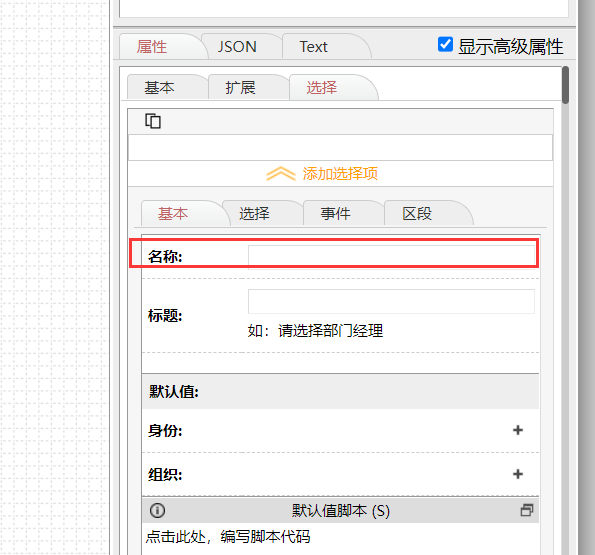Screen dimensions: 595x555
Task: Click 点击此处，编写脚本代码 script area
Action: [228, 536]
